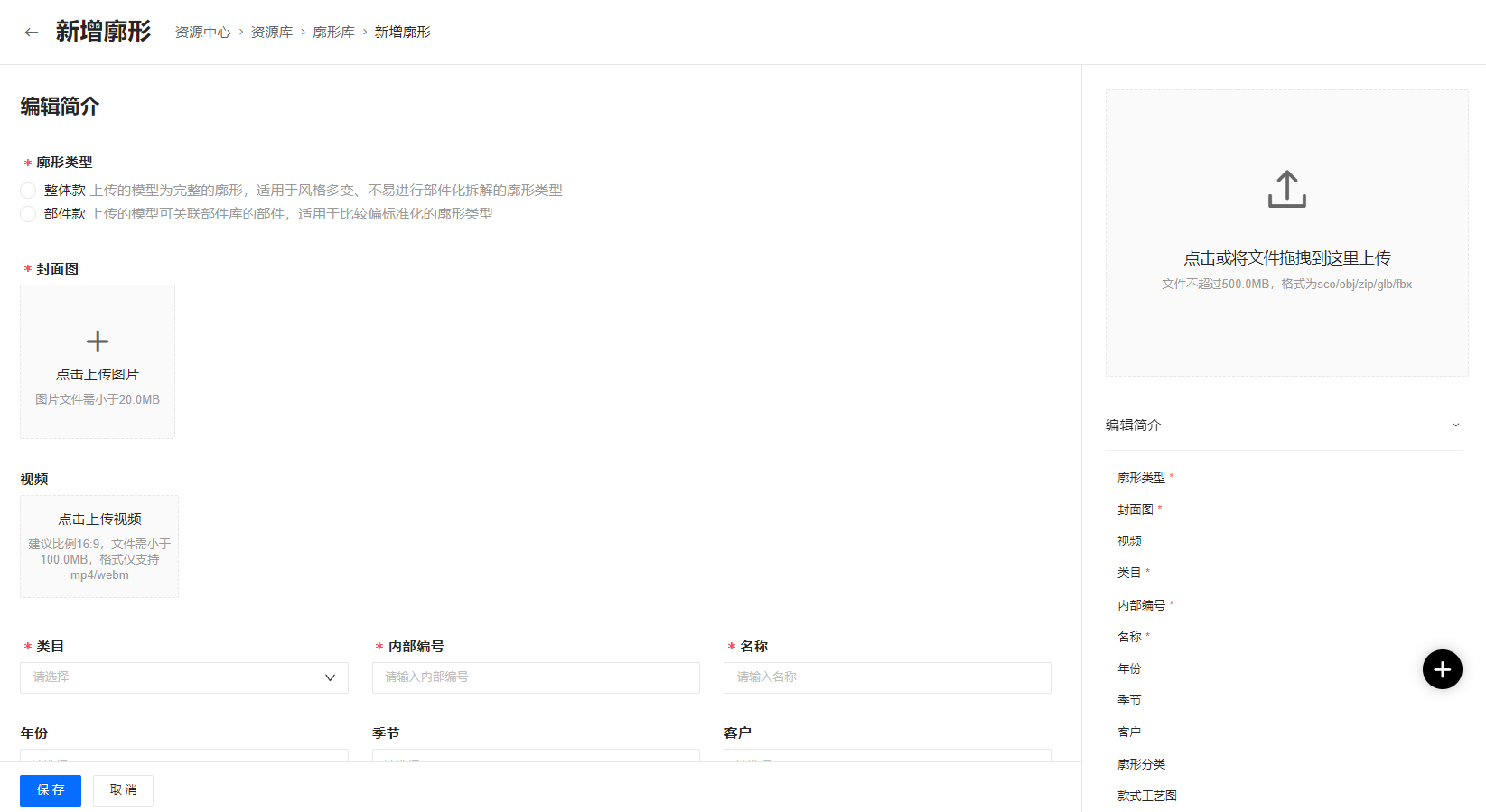This screenshot has width=1486, height=812.
Task: Click the back arrow next to 新增廓形
Action: [32, 33]
